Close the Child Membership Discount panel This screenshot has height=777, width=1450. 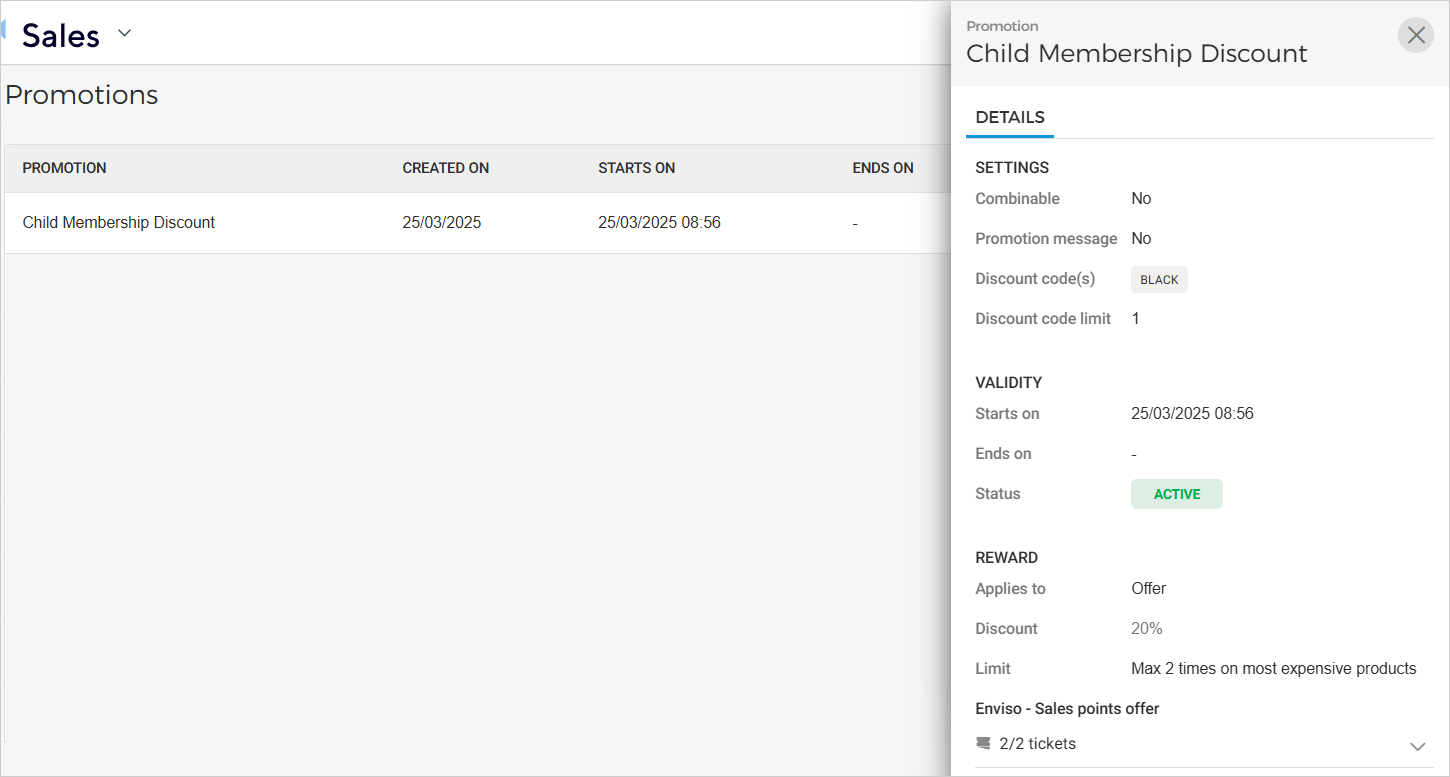point(1415,36)
